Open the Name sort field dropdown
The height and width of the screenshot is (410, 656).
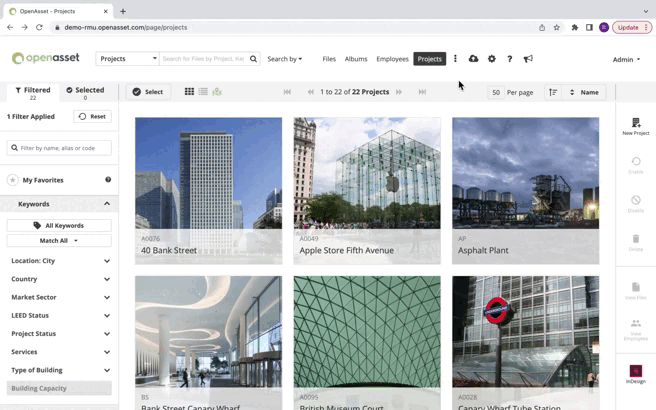[584, 92]
